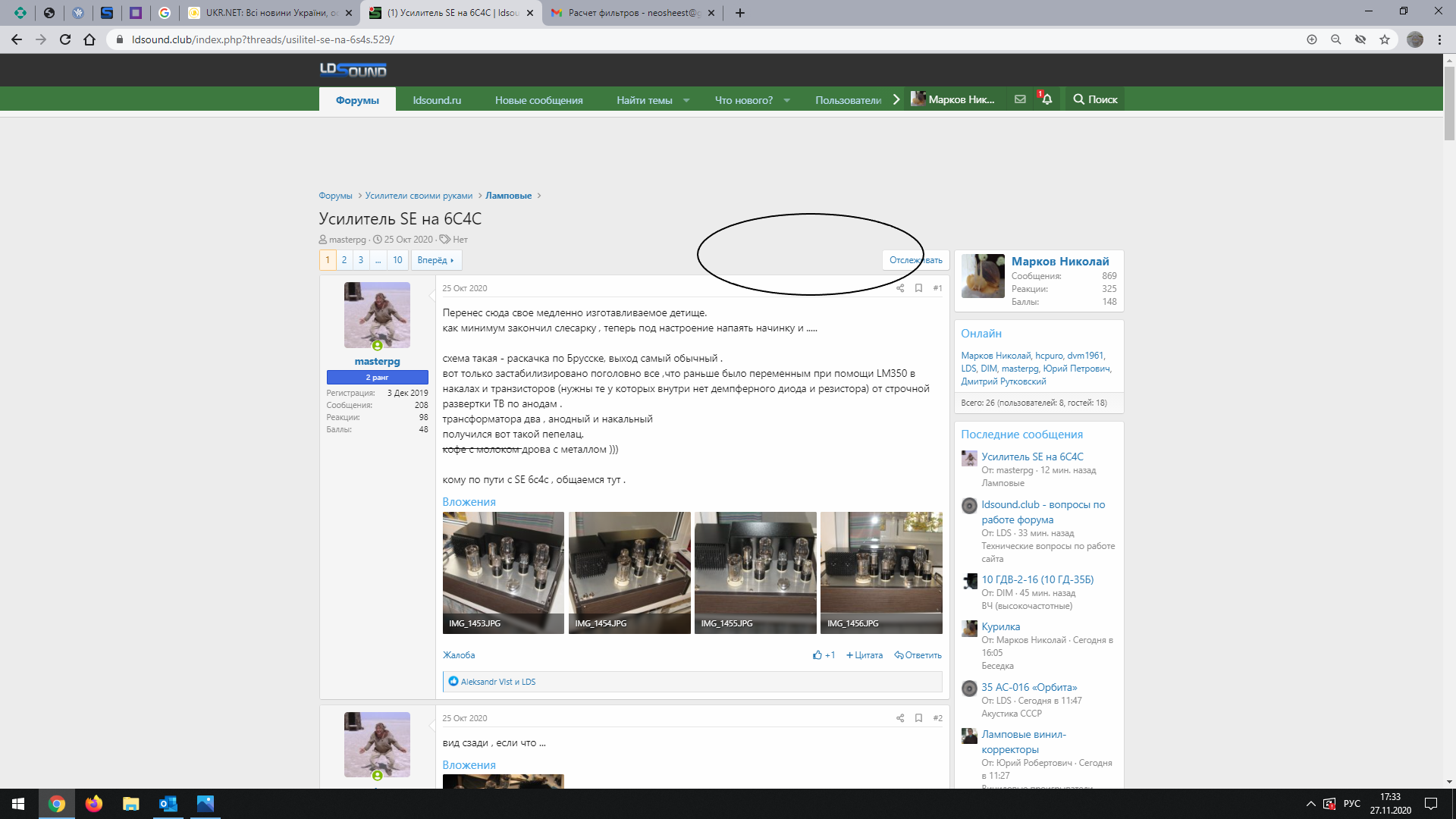Image resolution: width=1456 pixels, height=819 pixels.
Task: Open 10 ГДВ-2-16 (10 ГД-35Б) recent post
Action: pyautogui.click(x=1037, y=579)
